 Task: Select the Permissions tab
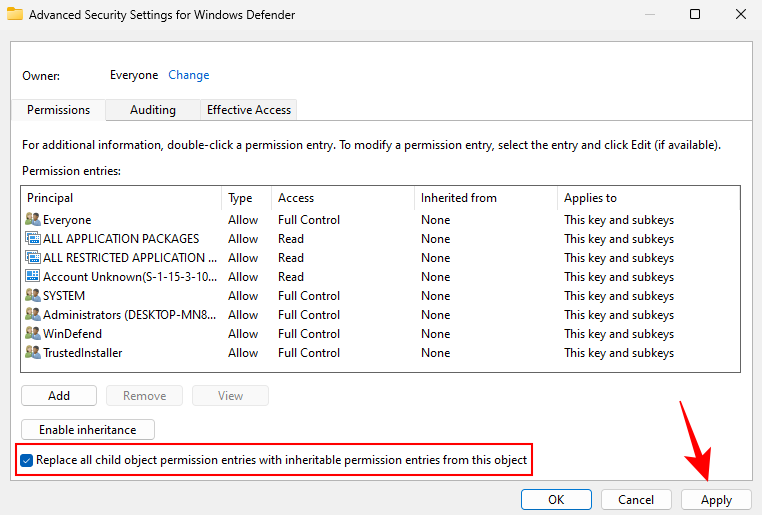pos(58,110)
